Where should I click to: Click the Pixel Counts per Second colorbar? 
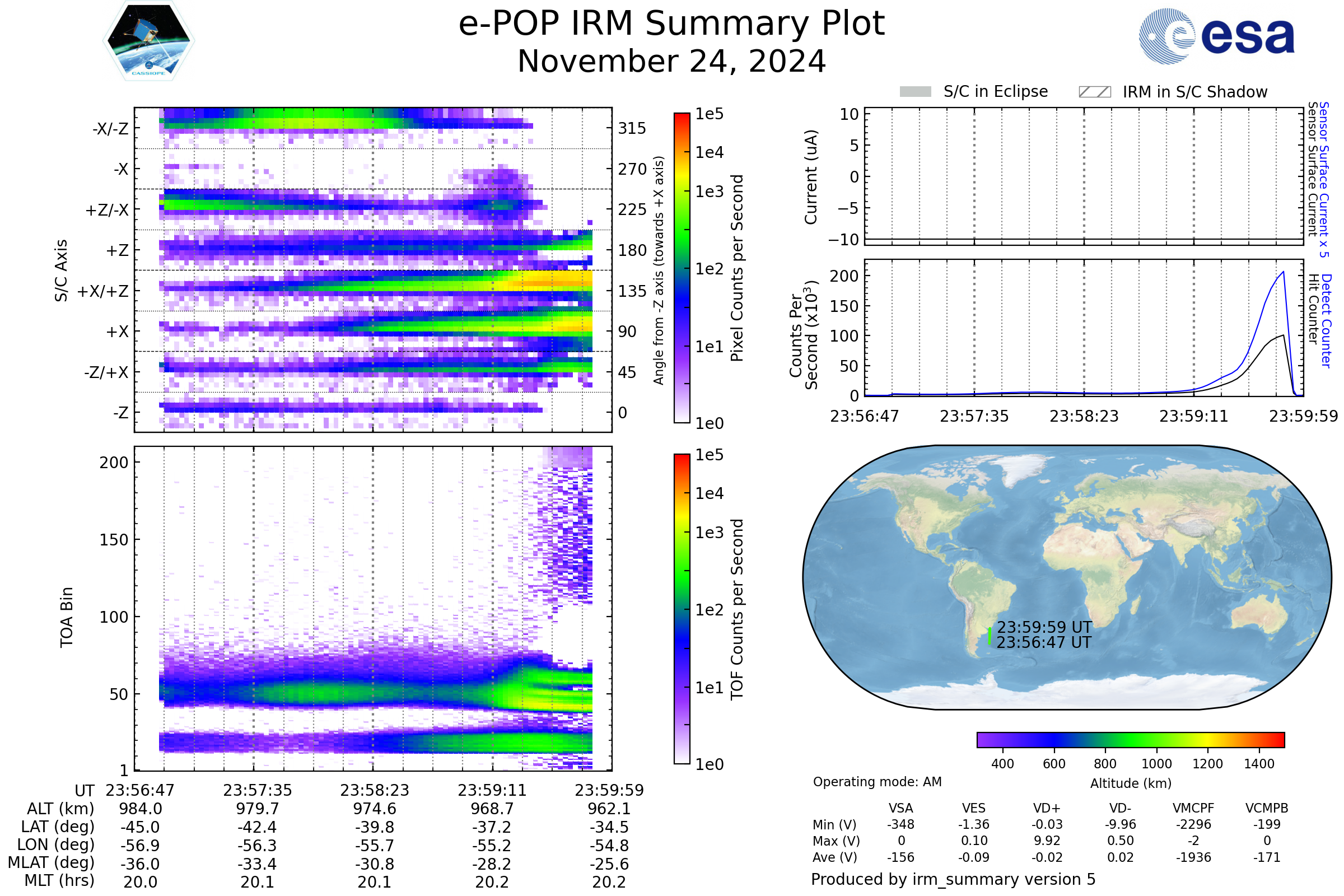(682, 268)
